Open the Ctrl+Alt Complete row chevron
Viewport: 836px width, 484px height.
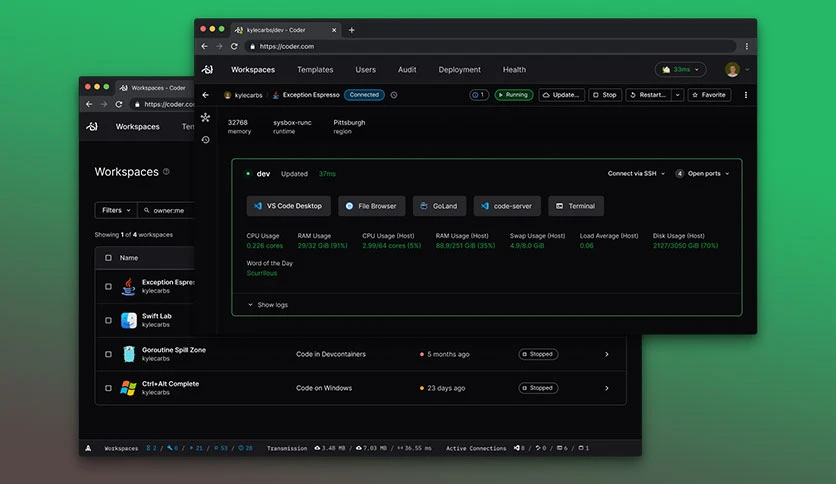point(607,388)
